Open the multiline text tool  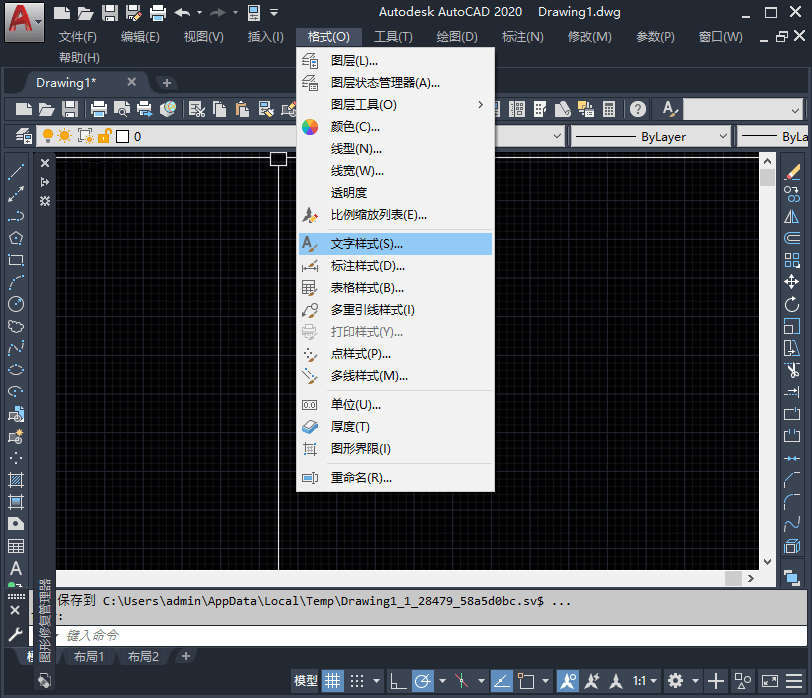tap(16, 569)
